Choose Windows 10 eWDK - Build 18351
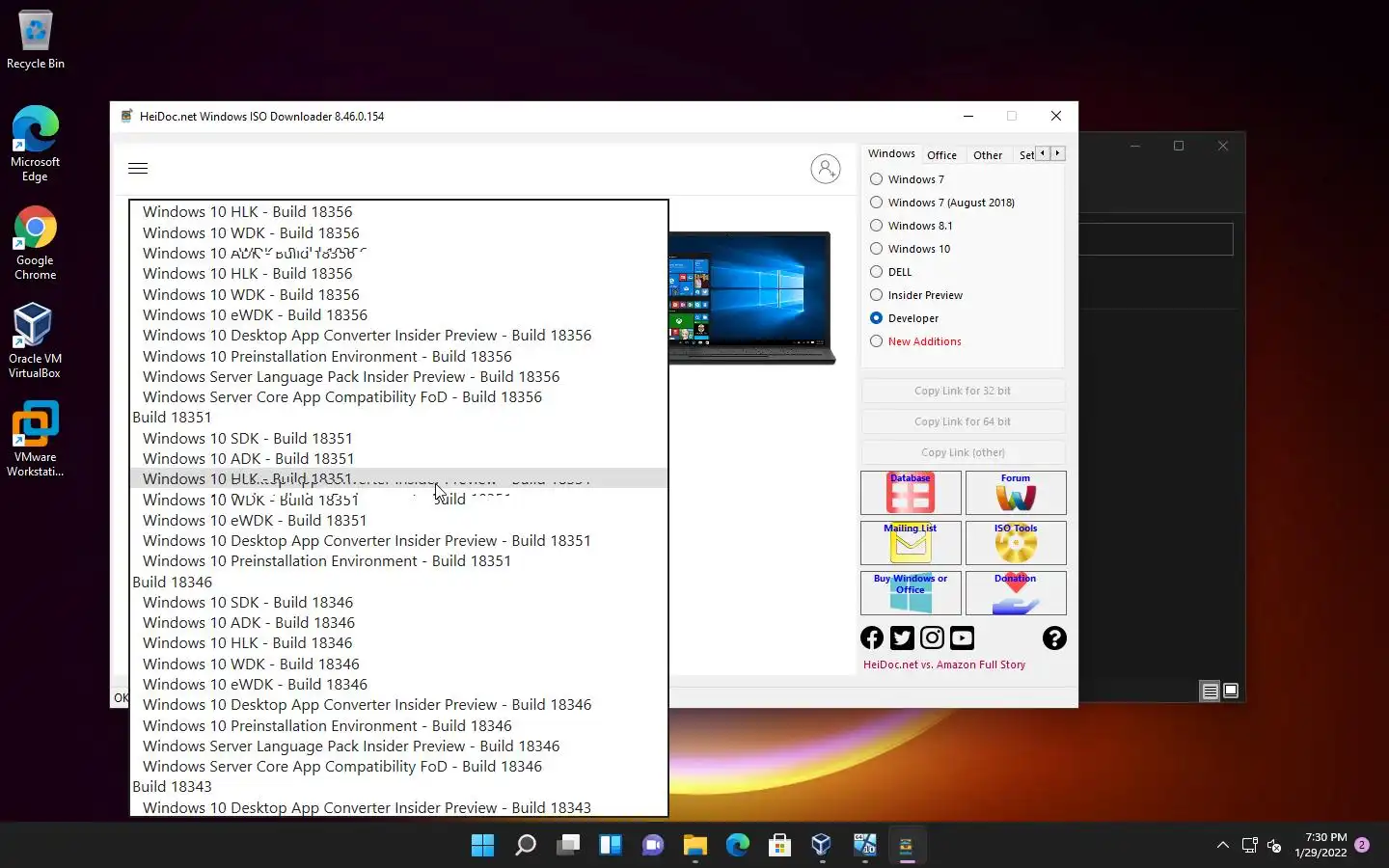The height and width of the screenshot is (868, 1389). pos(398,521)
